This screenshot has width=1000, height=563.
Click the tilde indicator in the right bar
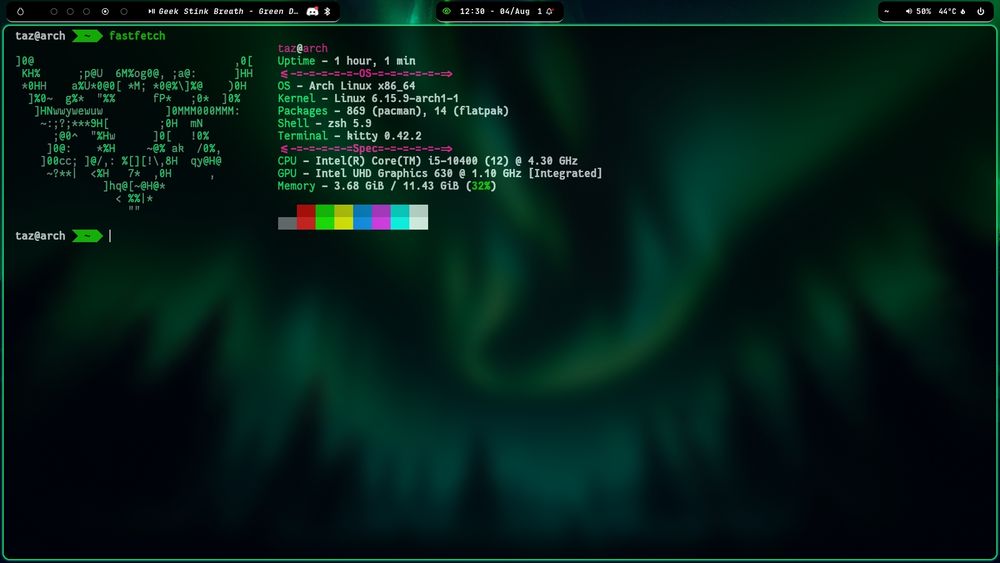[x=886, y=11]
